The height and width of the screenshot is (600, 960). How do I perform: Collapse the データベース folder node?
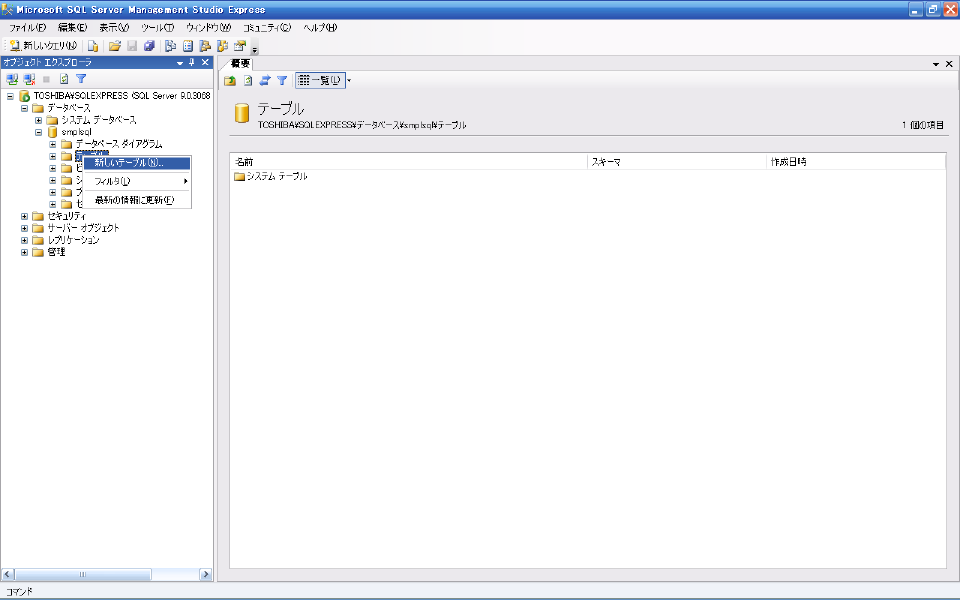click(24, 108)
